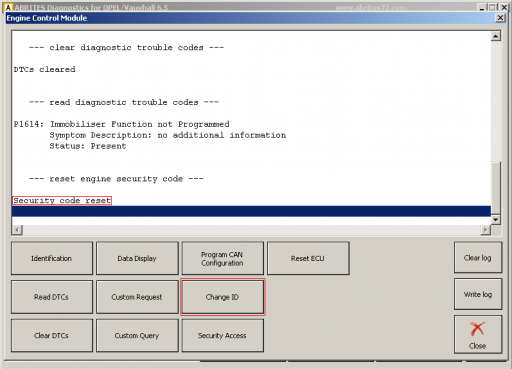This screenshot has height=369, width=512.
Task: Click the 'DTCs cleared' log line
Action: tap(44, 69)
